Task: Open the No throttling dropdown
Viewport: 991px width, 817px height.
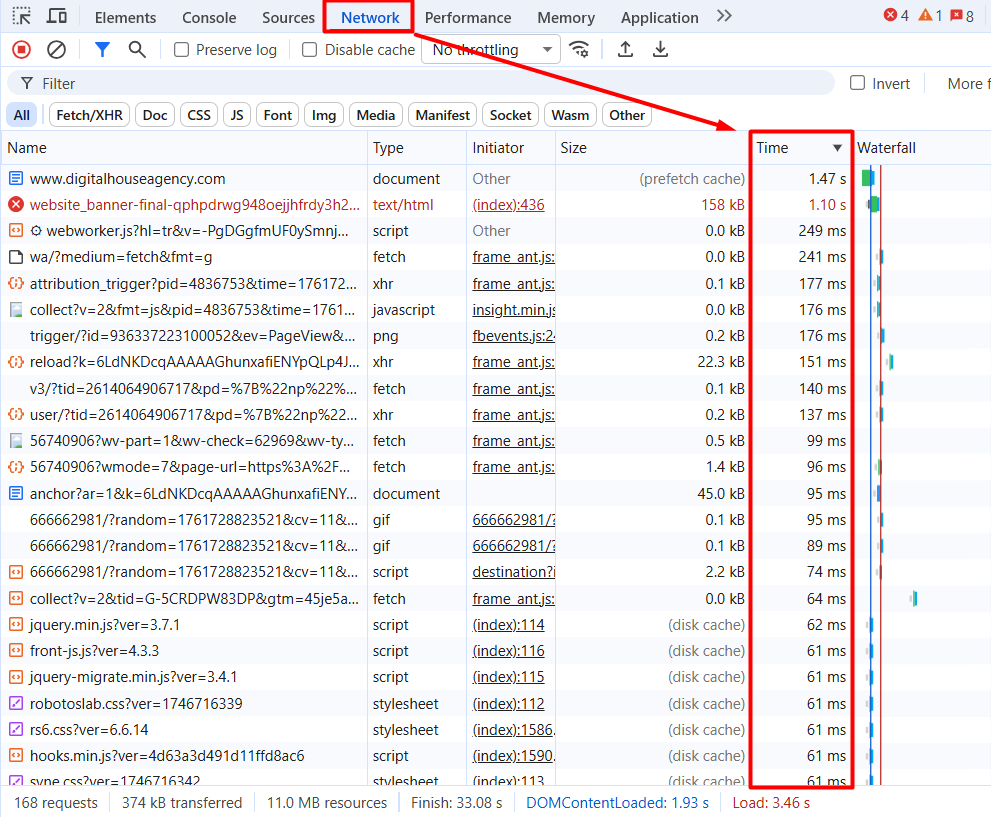Action: click(x=490, y=50)
